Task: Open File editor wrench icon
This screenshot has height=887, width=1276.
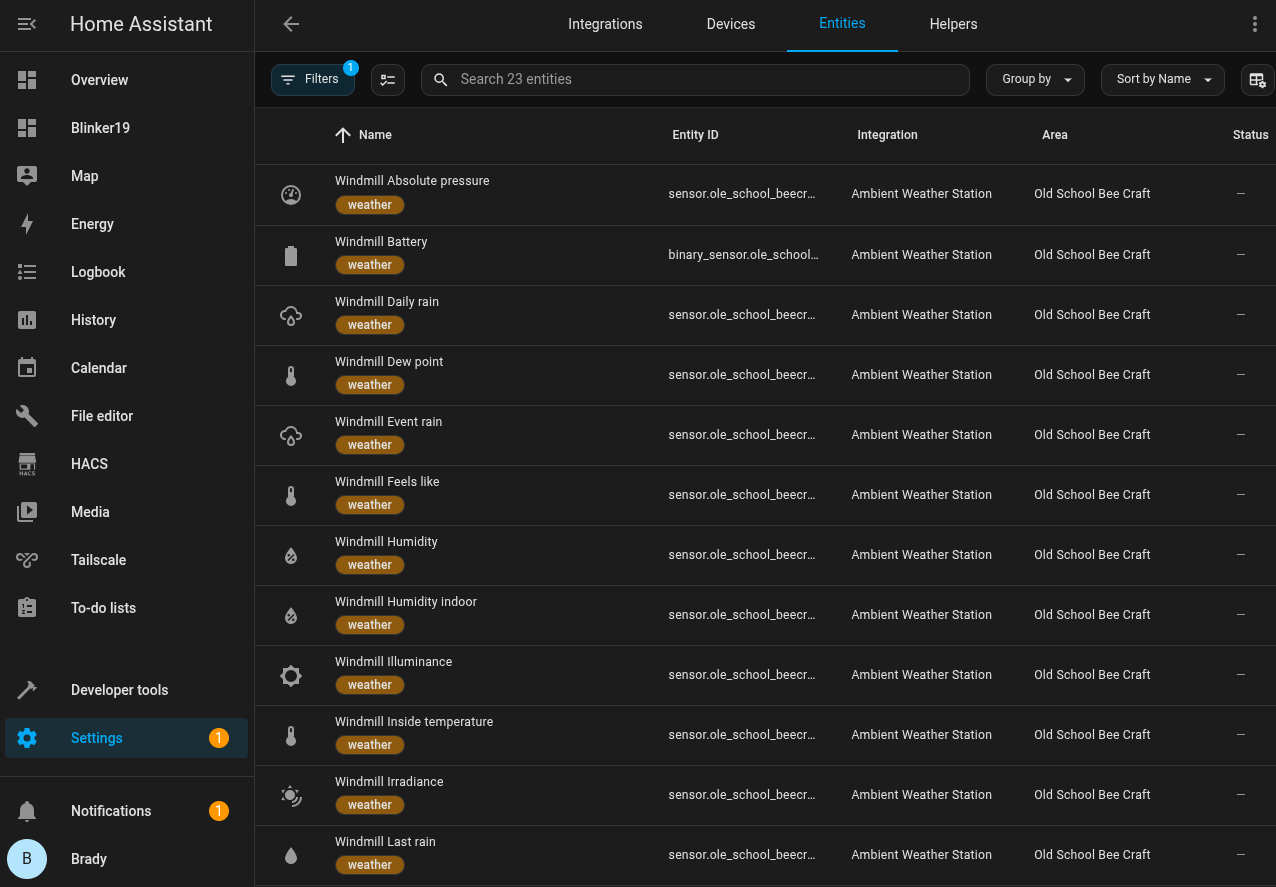Action: (x=27, y=416)
